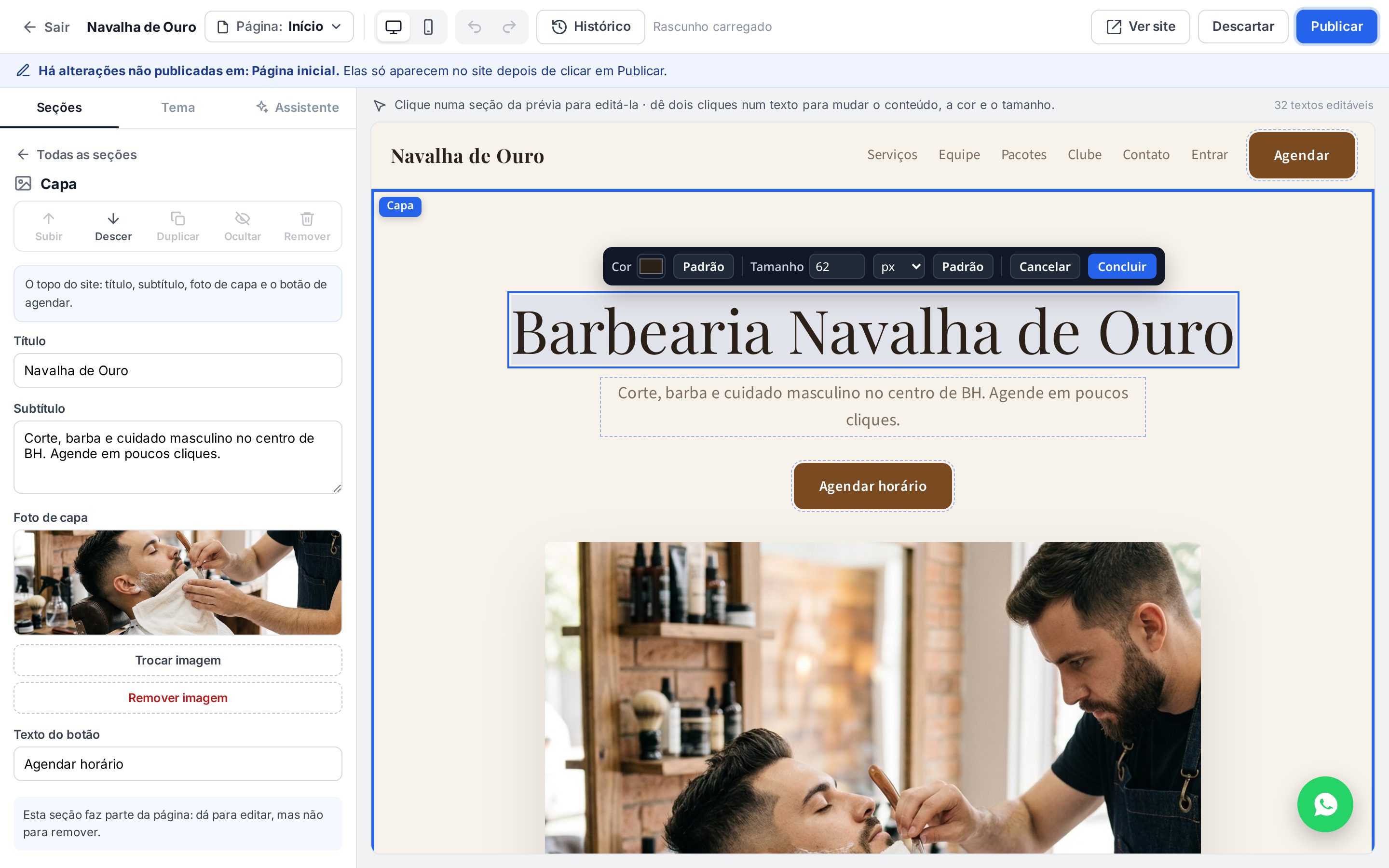Click the Texto do botão field
Image resolution: width=1389 pixels, height=868 pixels.
point(178,763)
